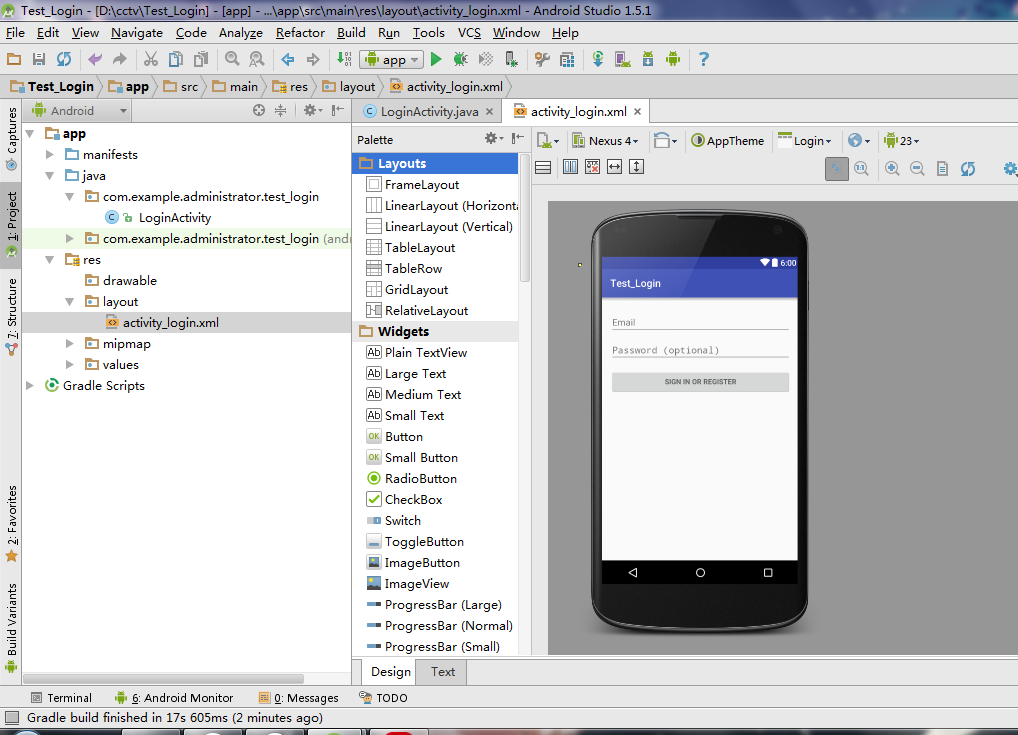Expand the Gradle Scripts node
Viewport: 1018px width, 735px height.
coord(30,386)
